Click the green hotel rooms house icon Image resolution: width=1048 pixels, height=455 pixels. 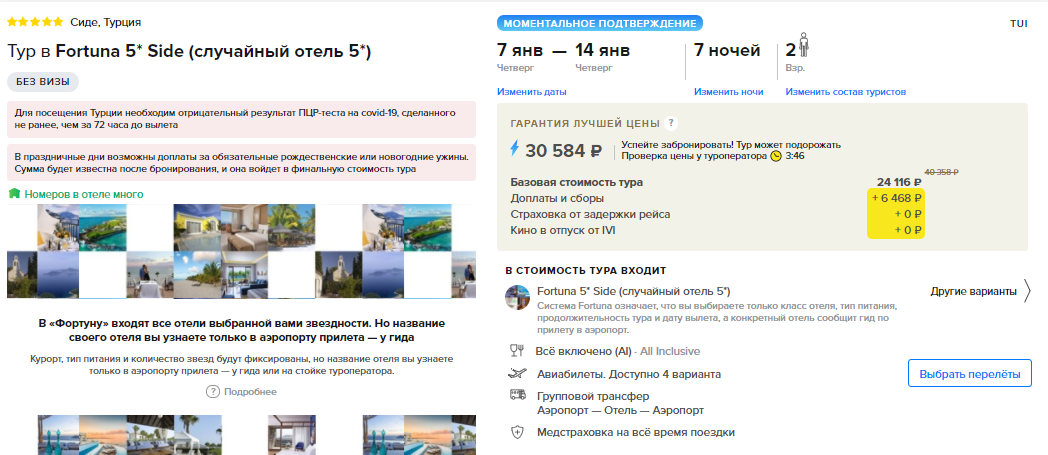coord(14,194)
